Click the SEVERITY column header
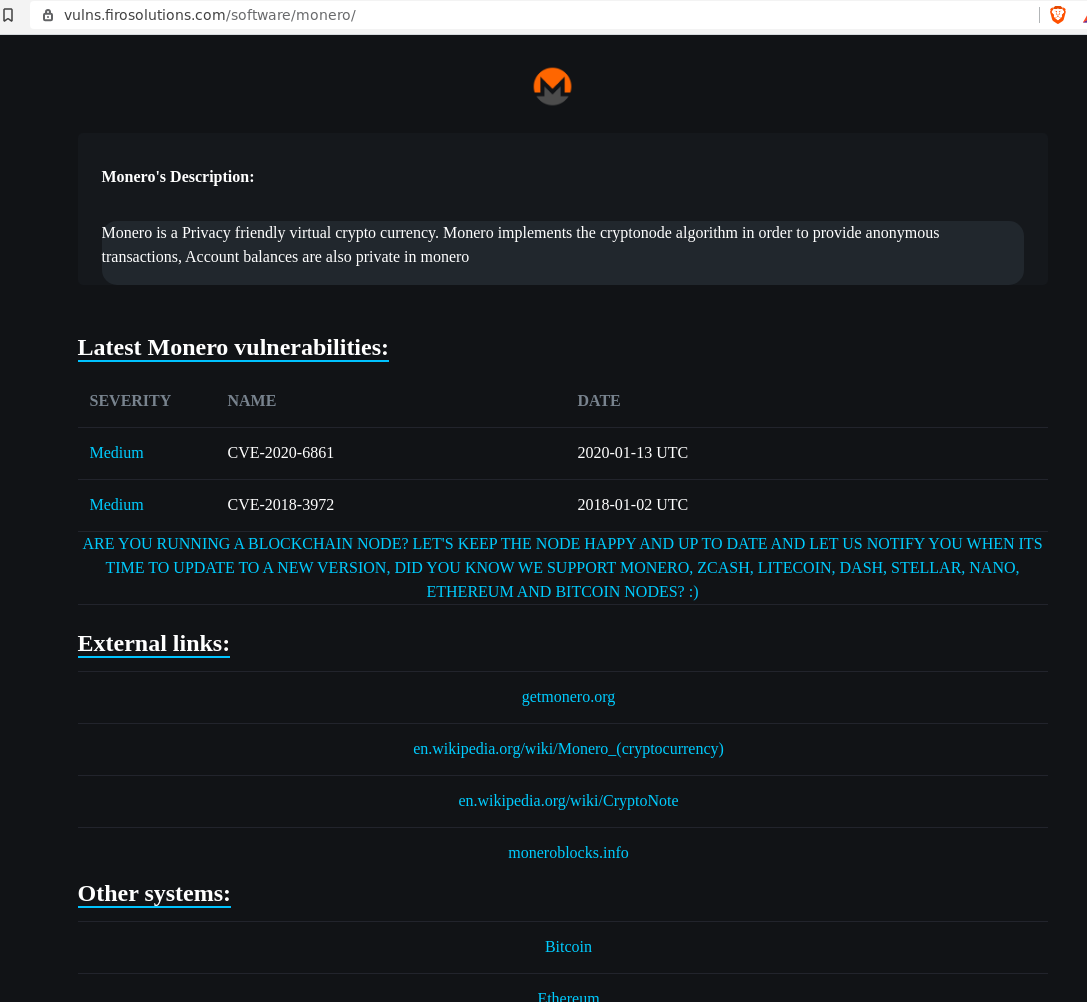 [x=130, y=401]
